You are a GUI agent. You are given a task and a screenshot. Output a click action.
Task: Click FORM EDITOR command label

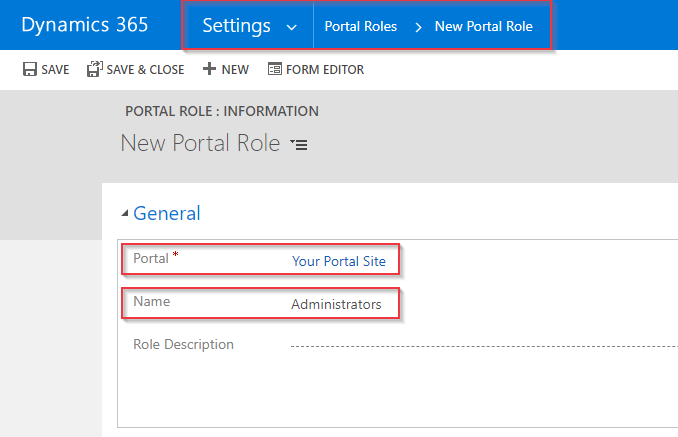(325, 70)
